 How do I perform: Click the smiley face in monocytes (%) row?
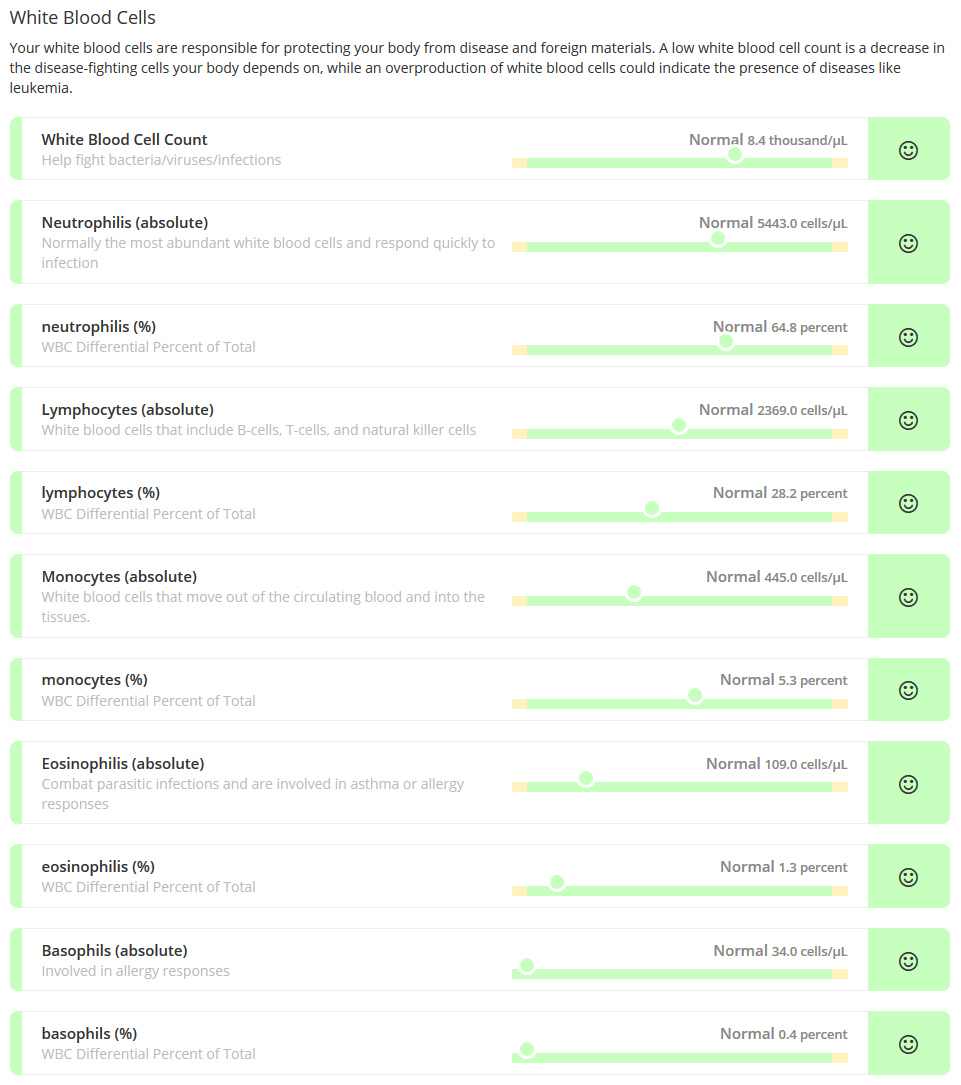(908, 691)
